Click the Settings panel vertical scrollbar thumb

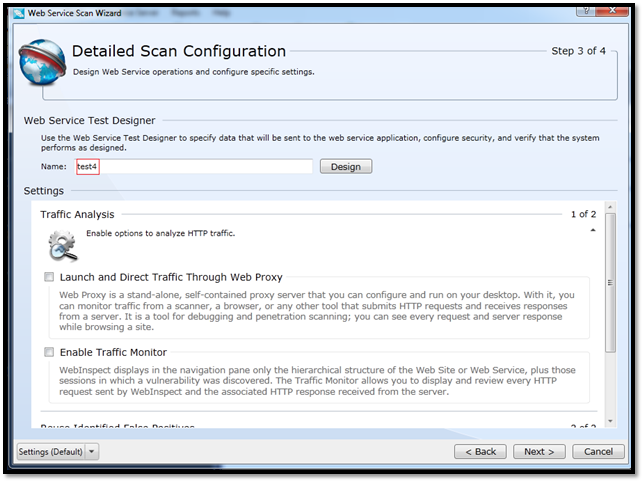tap(610, 281)
